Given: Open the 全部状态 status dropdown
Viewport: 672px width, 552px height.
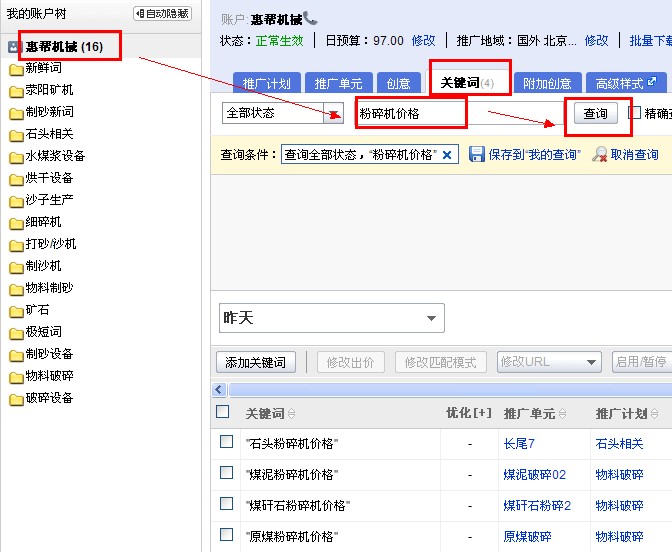Looking at the screenshot, I should click(x=334, y=113).
